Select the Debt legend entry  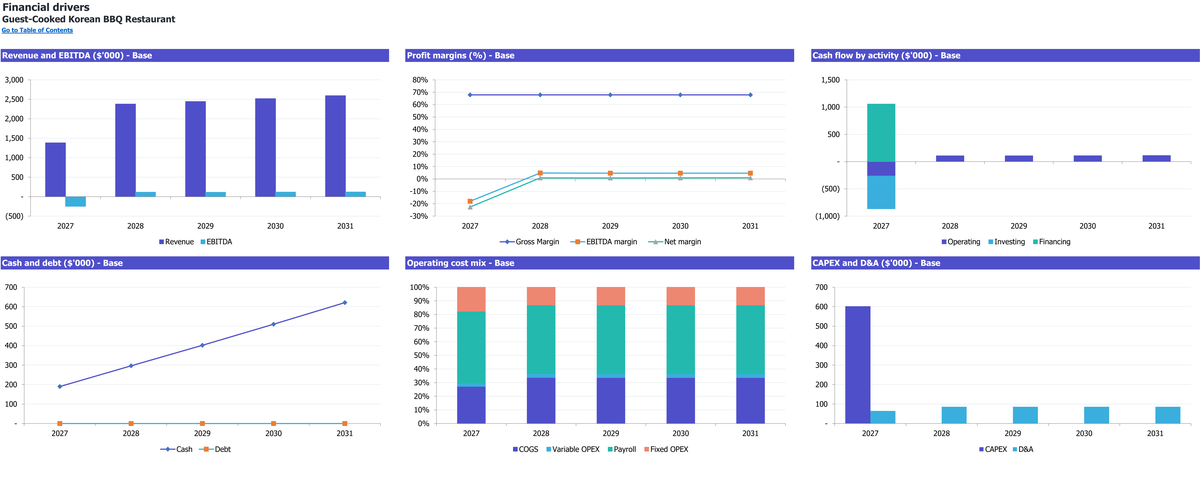[217, 450]
